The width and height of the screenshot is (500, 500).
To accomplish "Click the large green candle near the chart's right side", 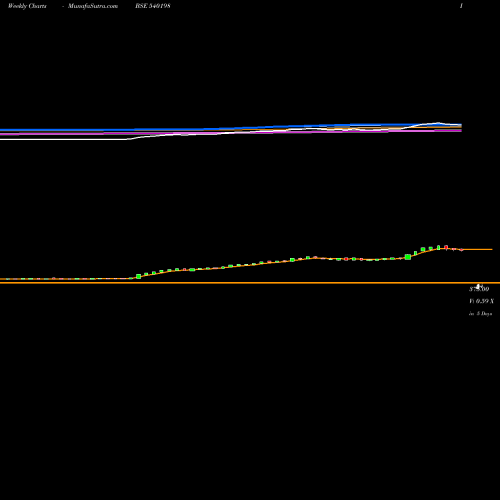I will point(408,257).
